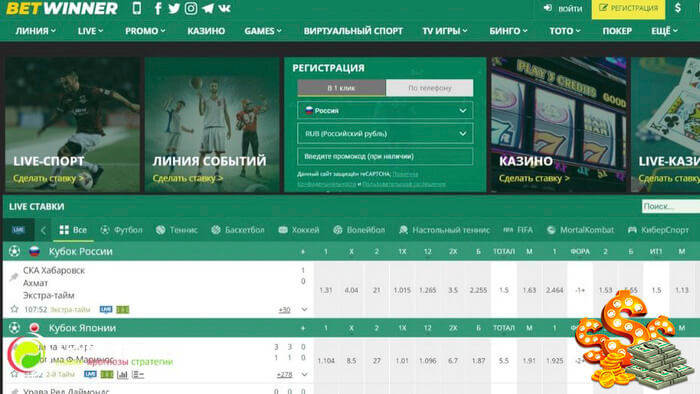This screenshot has height=394, width=700.
Task: Filter live bets by MortalKombat
Action: point(580,230)
